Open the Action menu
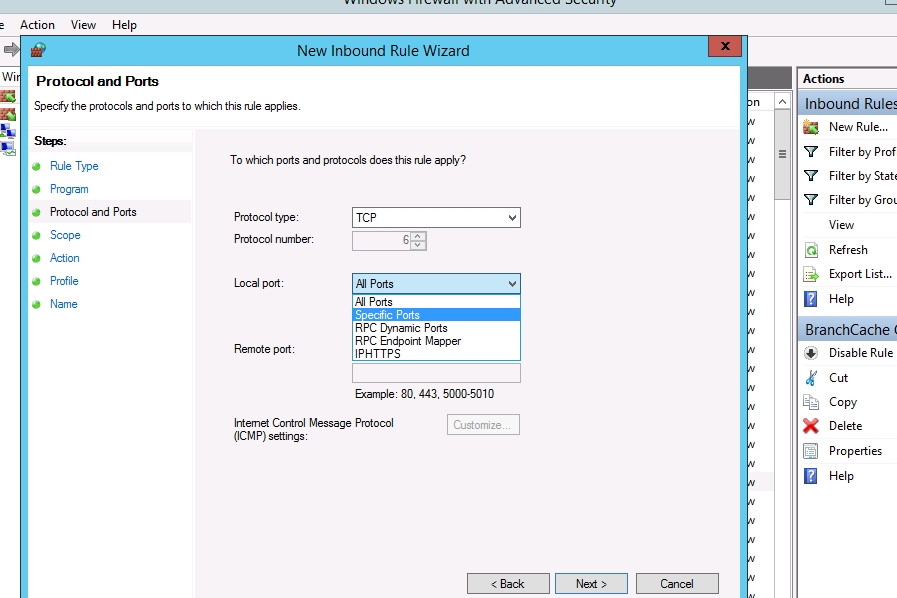Viewport: 897px width, 598px height. [38, 24]
